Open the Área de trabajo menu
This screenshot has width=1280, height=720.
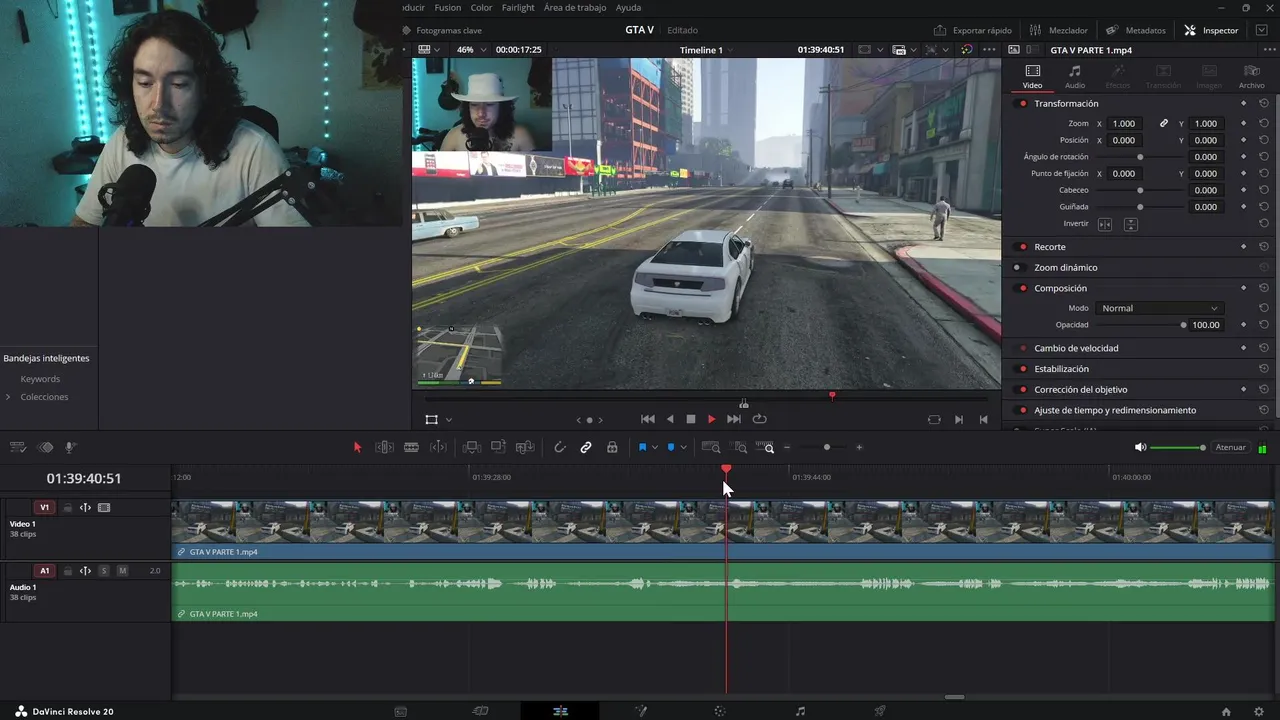(x=575, y=7)
